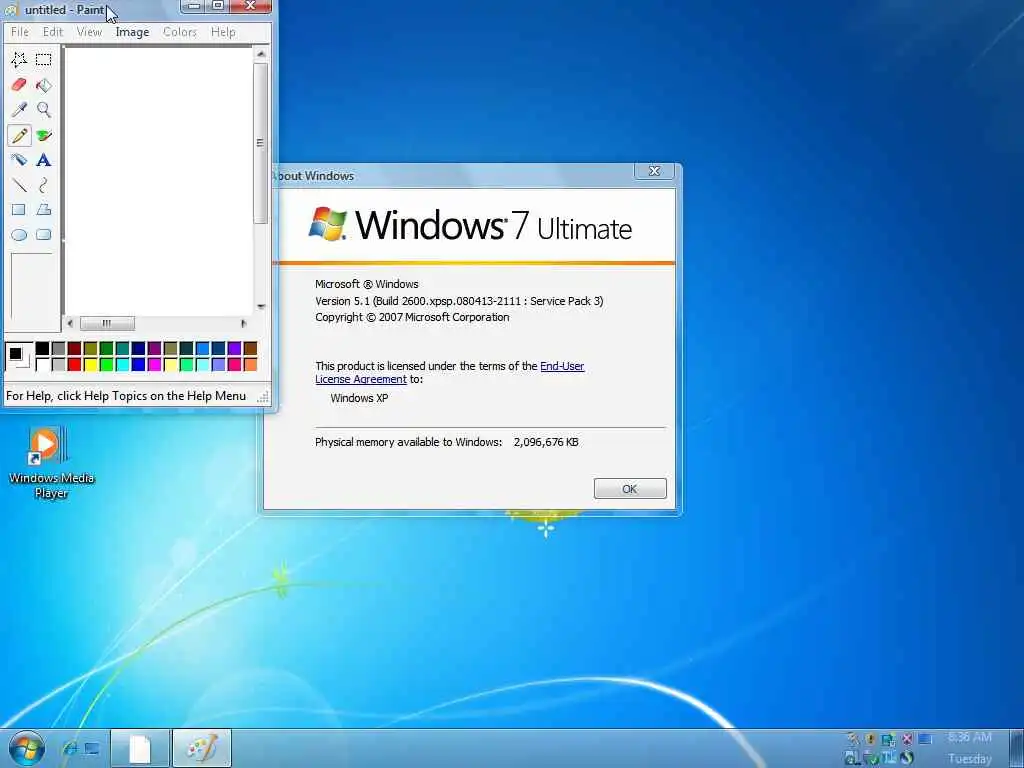The height and width of the screenshot is (768, 1024).
Task: Close the About Windows dialog
Action: point(654,171)
